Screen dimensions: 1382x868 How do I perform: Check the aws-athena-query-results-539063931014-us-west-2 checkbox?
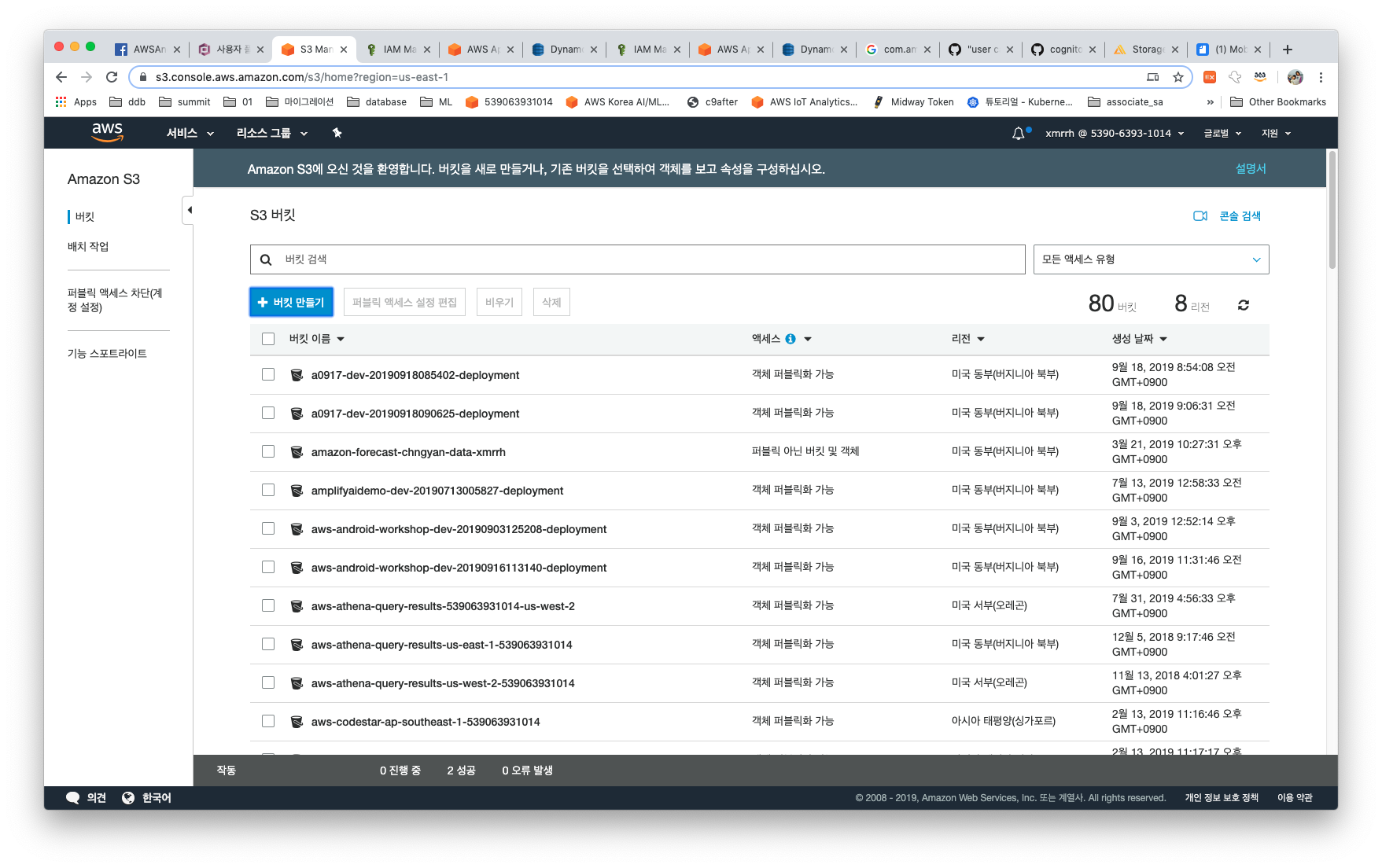[268, 605]
